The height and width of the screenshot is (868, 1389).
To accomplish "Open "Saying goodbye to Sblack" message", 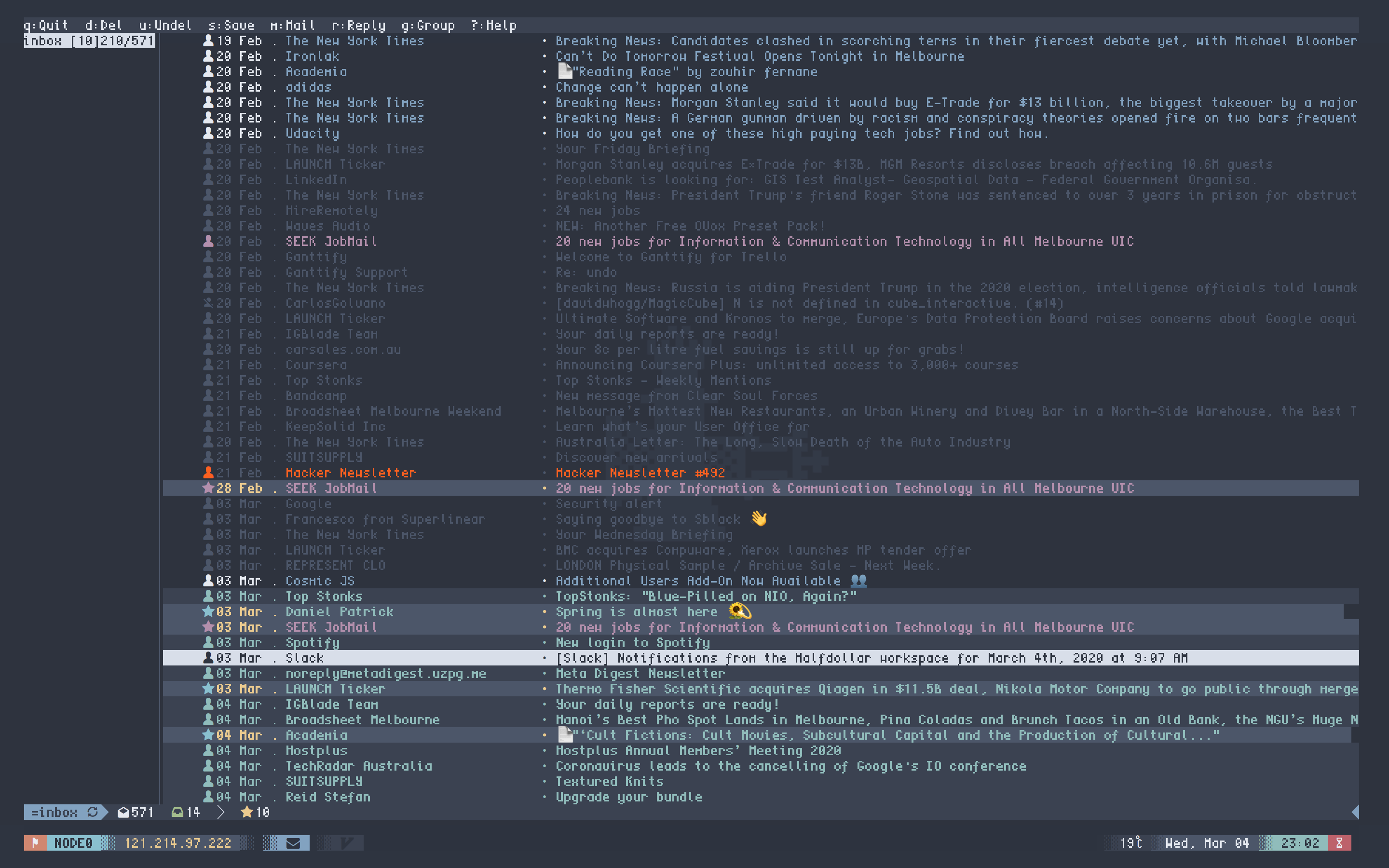I will [x=761, y=519].
